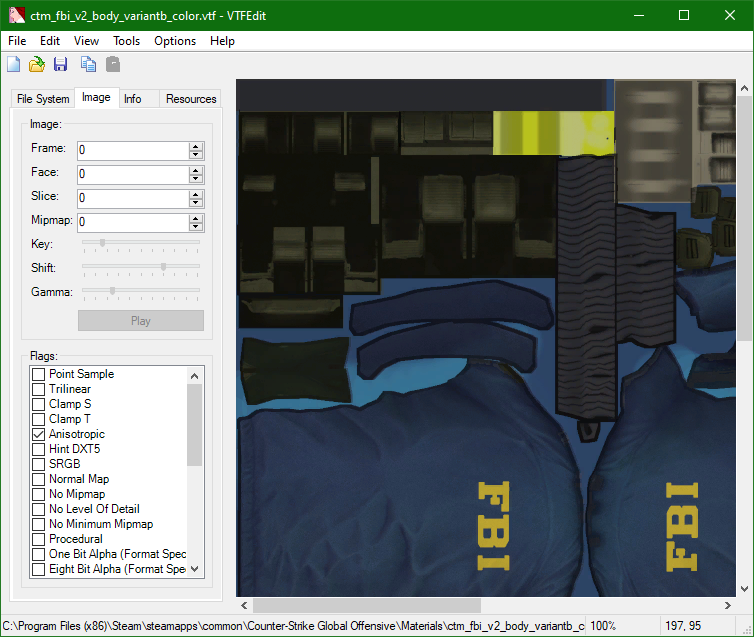
Task: Toggle the SRGB flag checkbox
Action: coord(38,464)
